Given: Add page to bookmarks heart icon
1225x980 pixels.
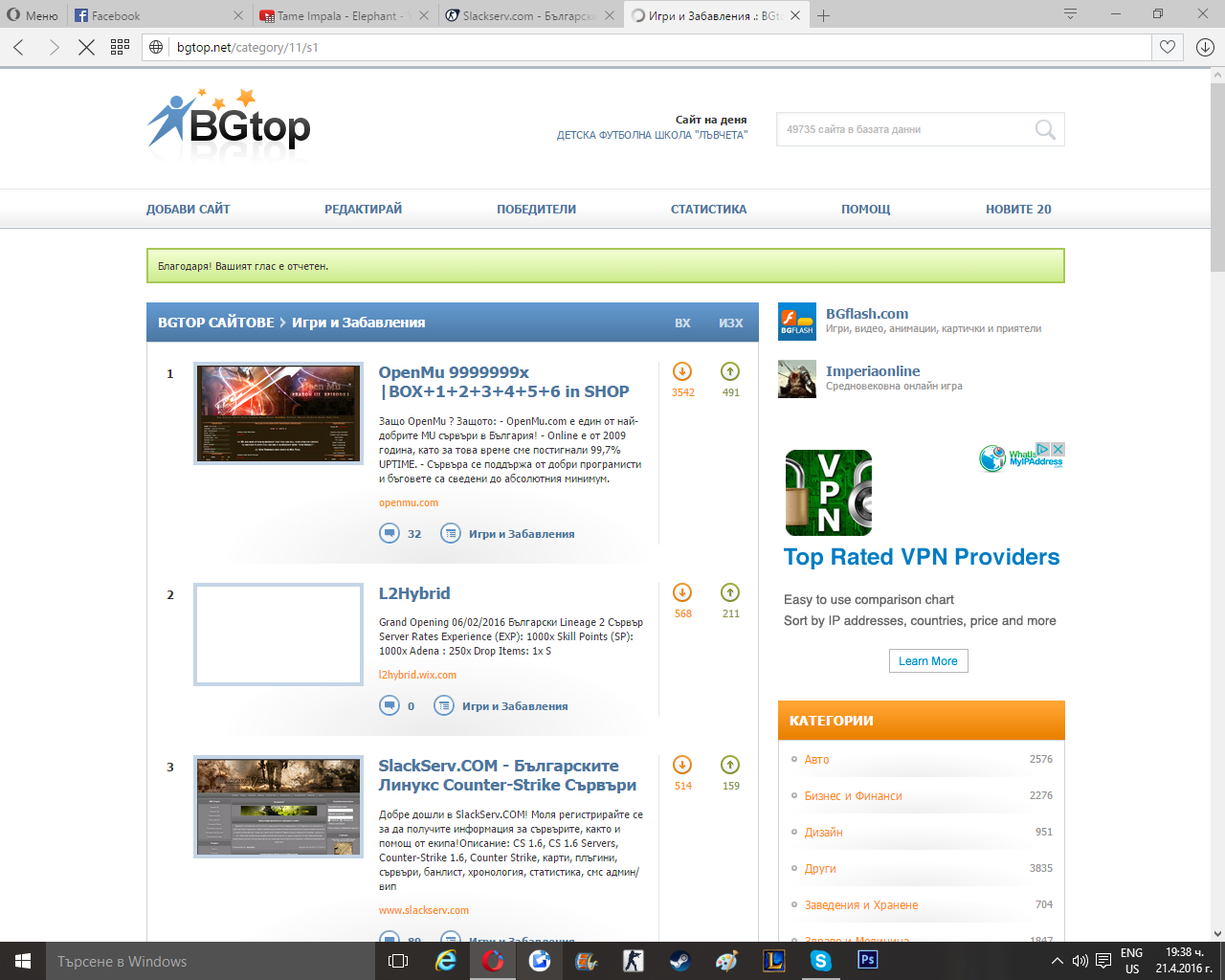Looking at the screenshot, I should tap(1168, 47).
